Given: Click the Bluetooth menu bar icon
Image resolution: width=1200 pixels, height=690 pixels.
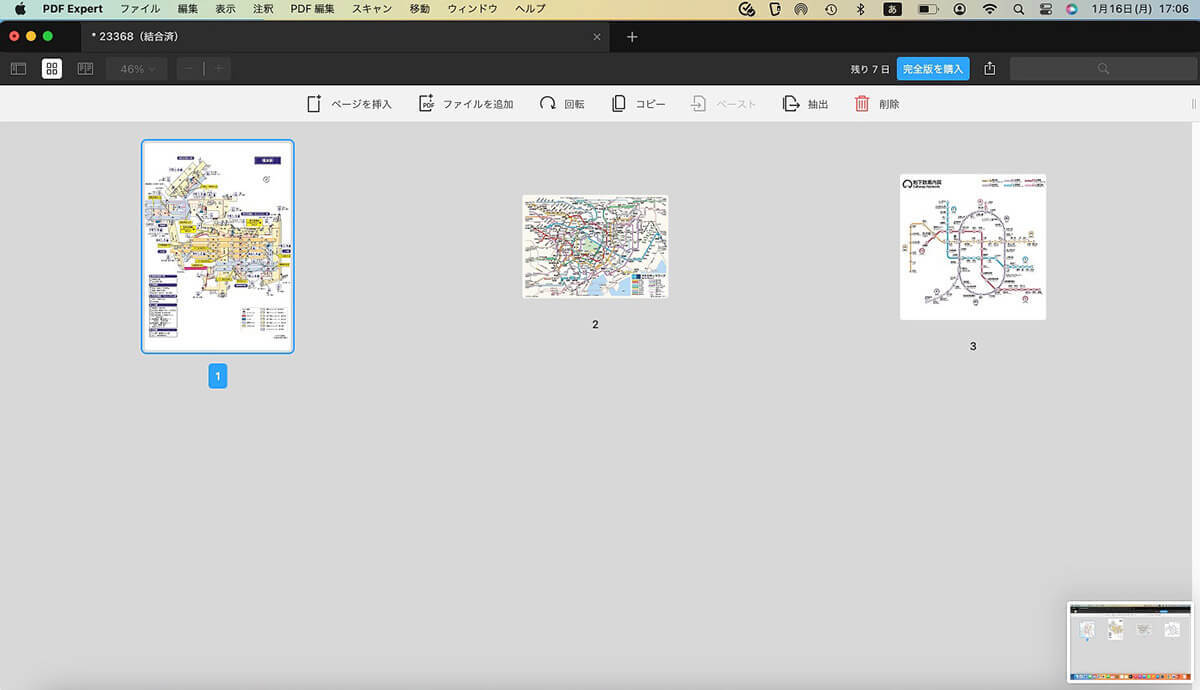Looking at the screenshot, I should tap(859, 9).
